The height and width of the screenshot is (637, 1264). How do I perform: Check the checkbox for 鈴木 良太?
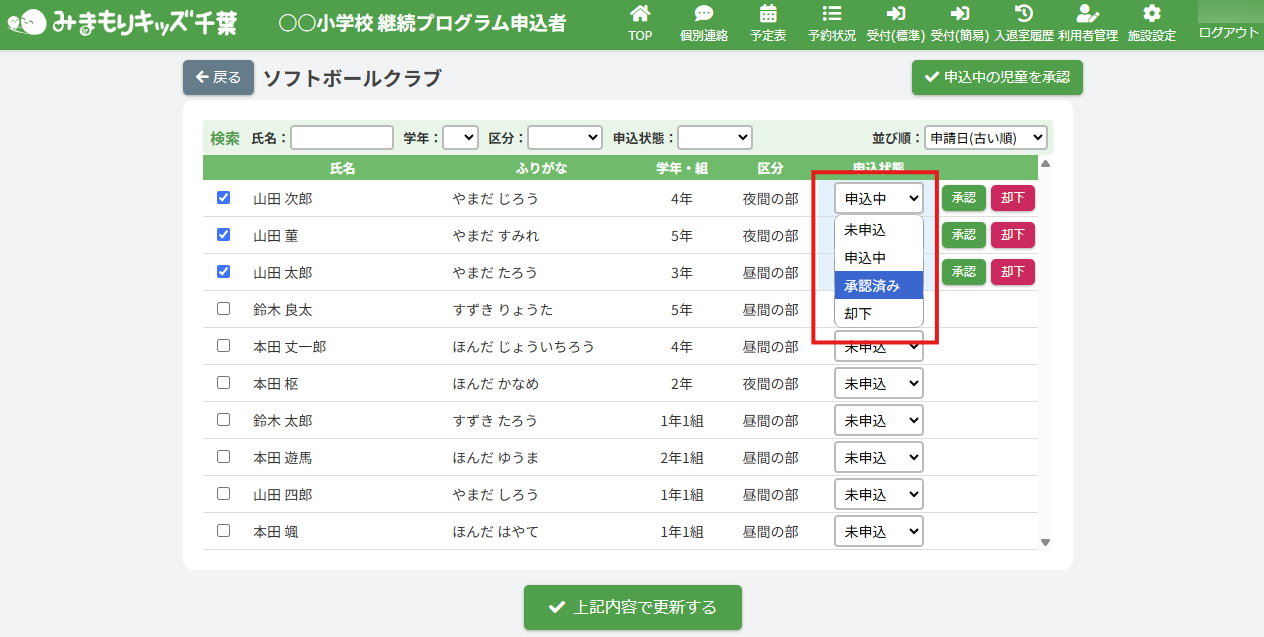click(224, 309)
